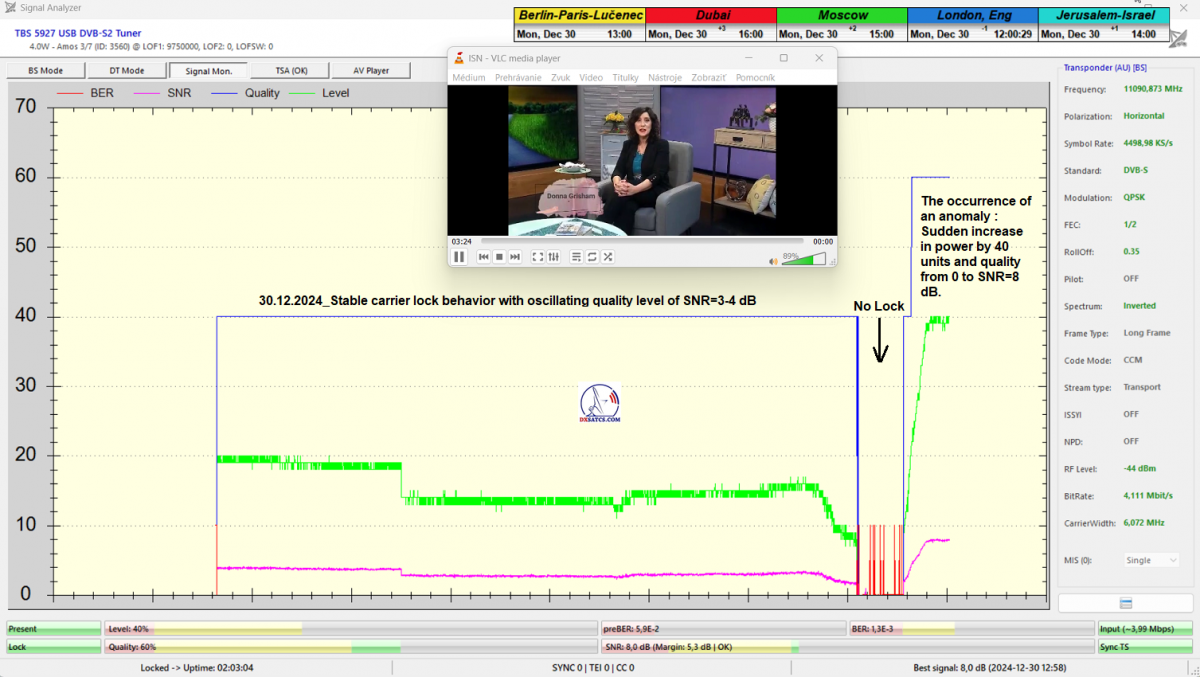Open the Nástroje menu in VLC
The width and height of the screenshot is (1200, 677).
pos(664,77)
